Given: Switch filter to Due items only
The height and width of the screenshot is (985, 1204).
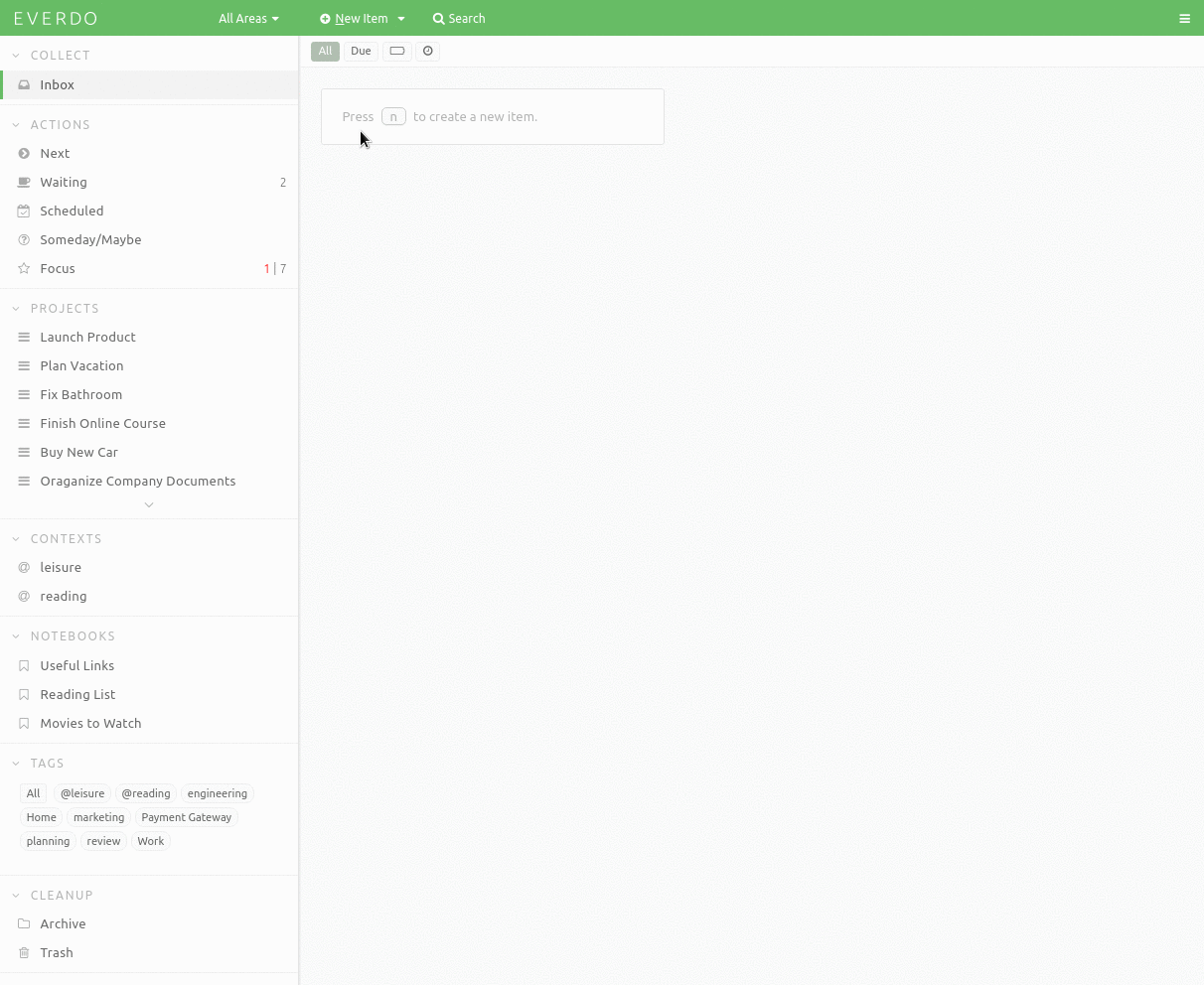Looking at the screenshot, I should coord(361,51).
